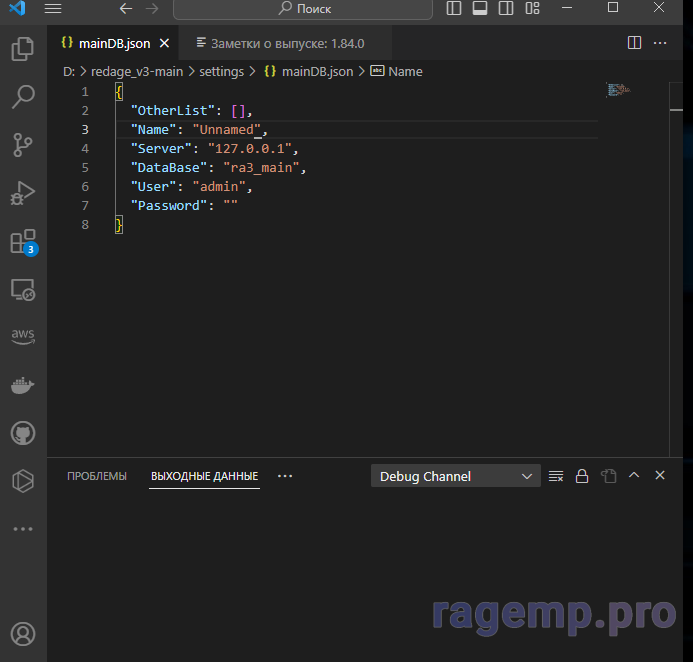Switch to the ПРОБЛЕМЫ tab

click(x=97, y=477)
